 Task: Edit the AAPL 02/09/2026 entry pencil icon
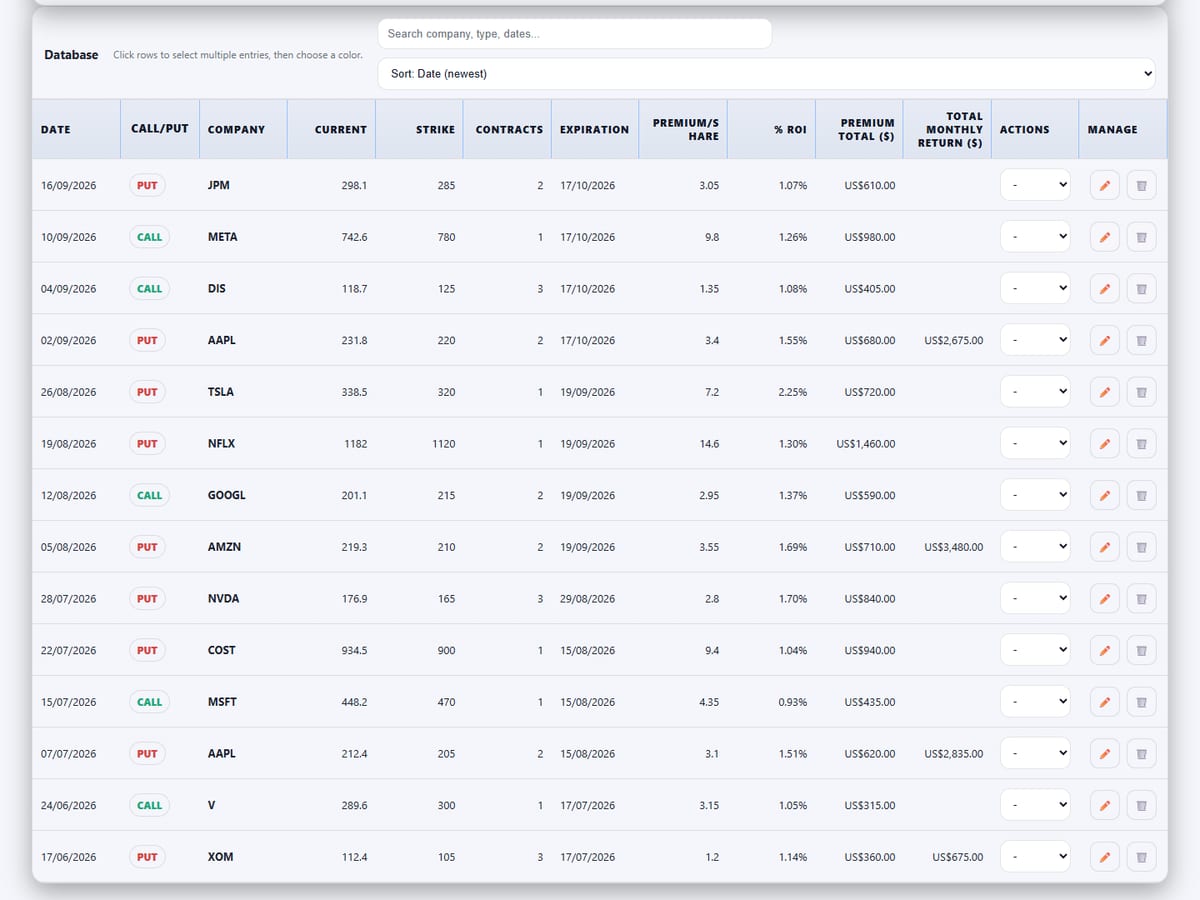1104,340
